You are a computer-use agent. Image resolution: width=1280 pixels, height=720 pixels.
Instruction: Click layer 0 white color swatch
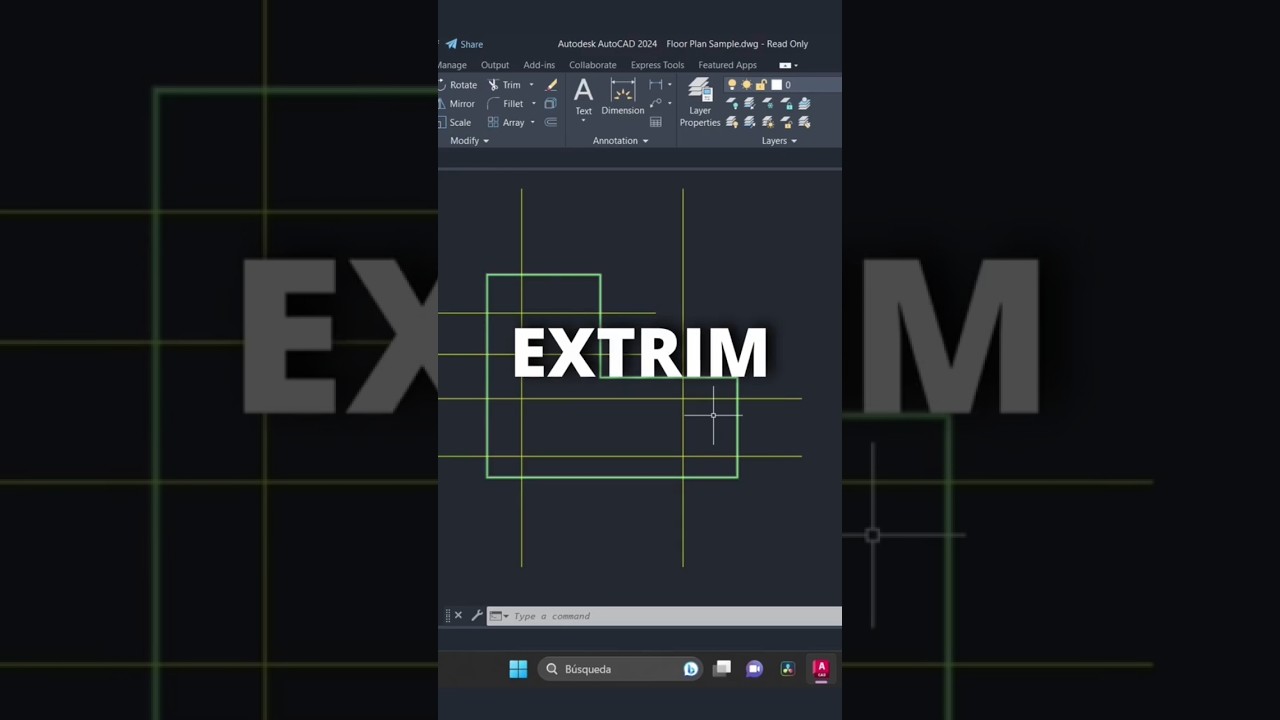[x=776, y=85]
